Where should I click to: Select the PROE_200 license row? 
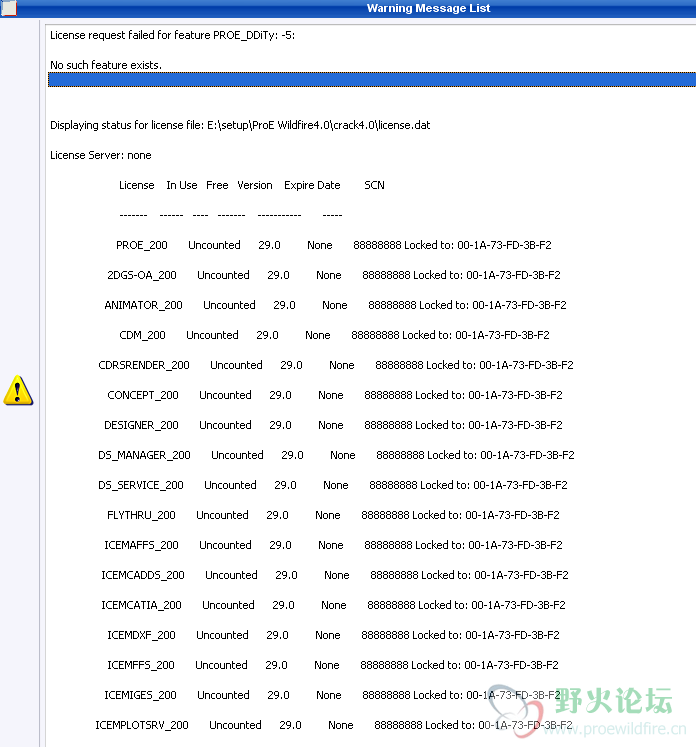pos(333,245)
